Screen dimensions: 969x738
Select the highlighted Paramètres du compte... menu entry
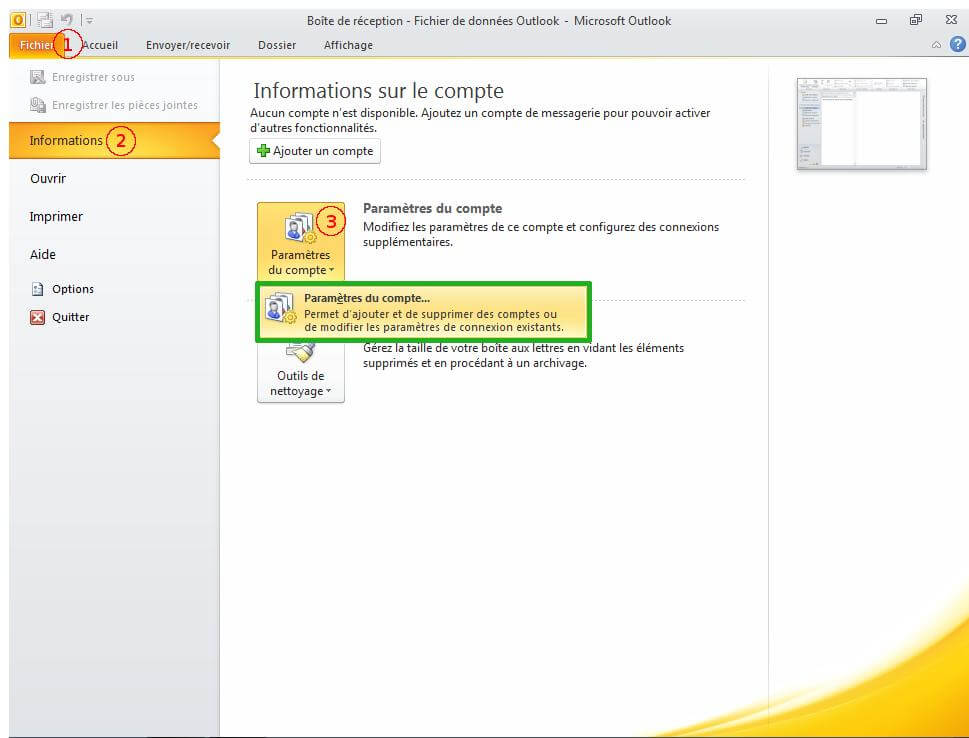pos(423,312)
